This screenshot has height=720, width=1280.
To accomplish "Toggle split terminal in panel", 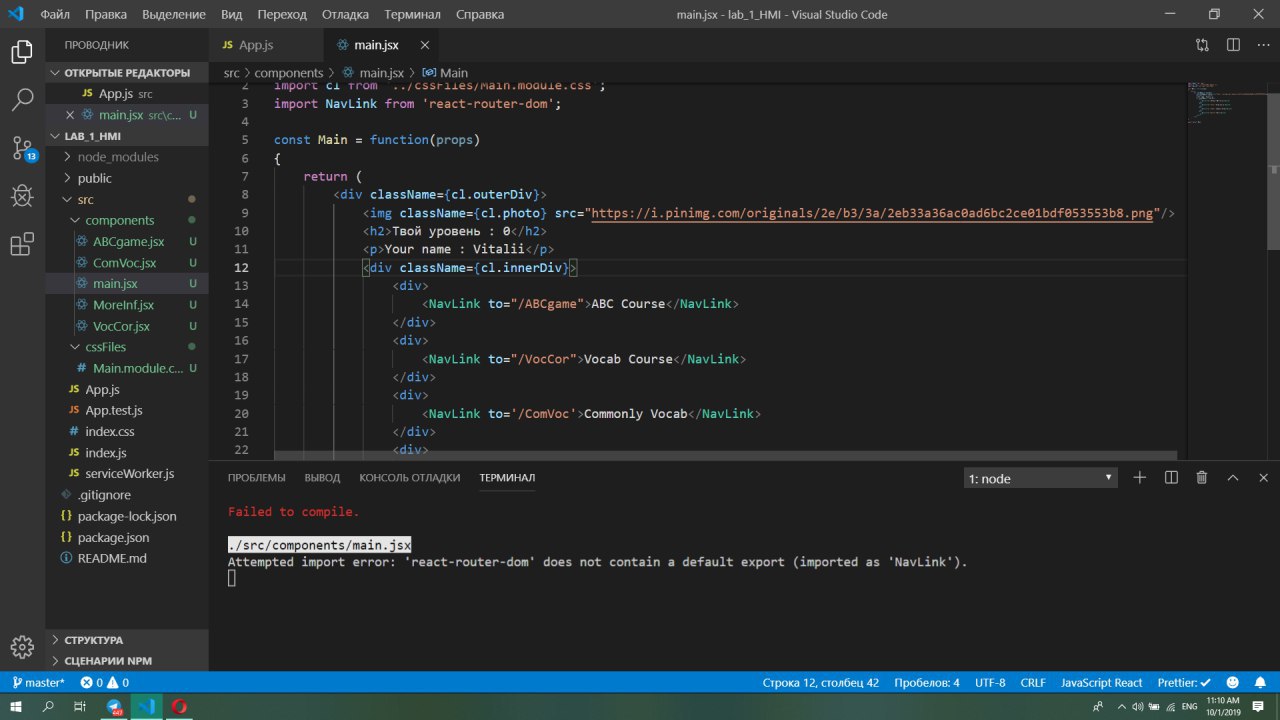I will 1171,478.
